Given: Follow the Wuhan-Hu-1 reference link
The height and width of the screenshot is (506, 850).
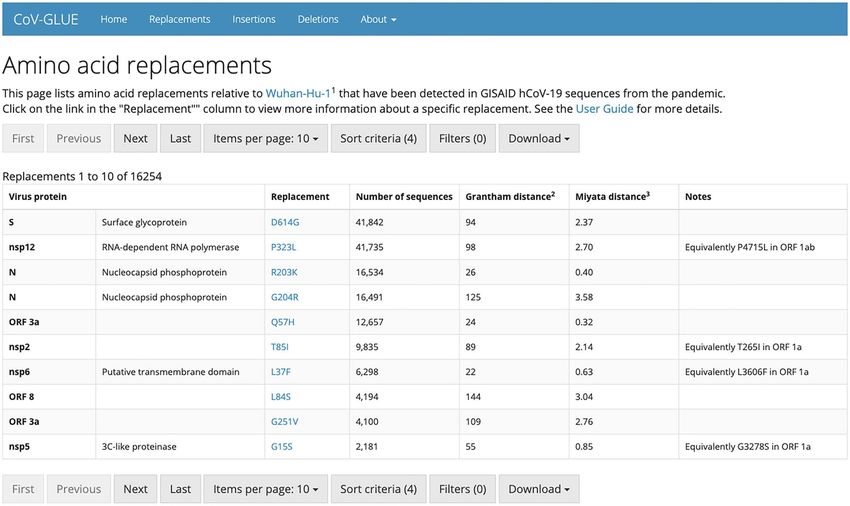Looking at the screenshot, I should [x=298, y=93].
